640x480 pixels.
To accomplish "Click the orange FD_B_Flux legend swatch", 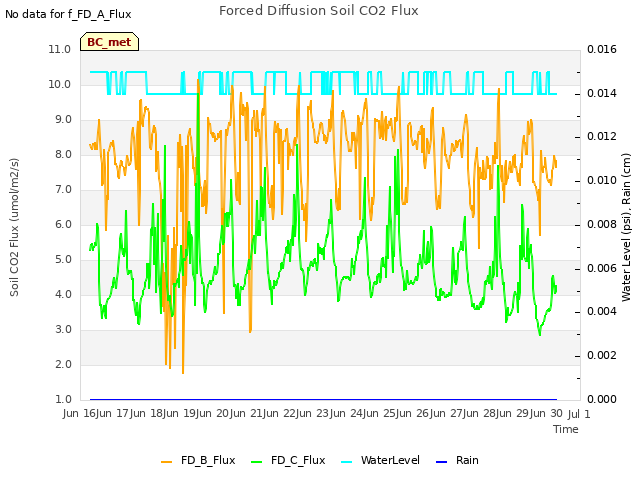I will point(167,462).
